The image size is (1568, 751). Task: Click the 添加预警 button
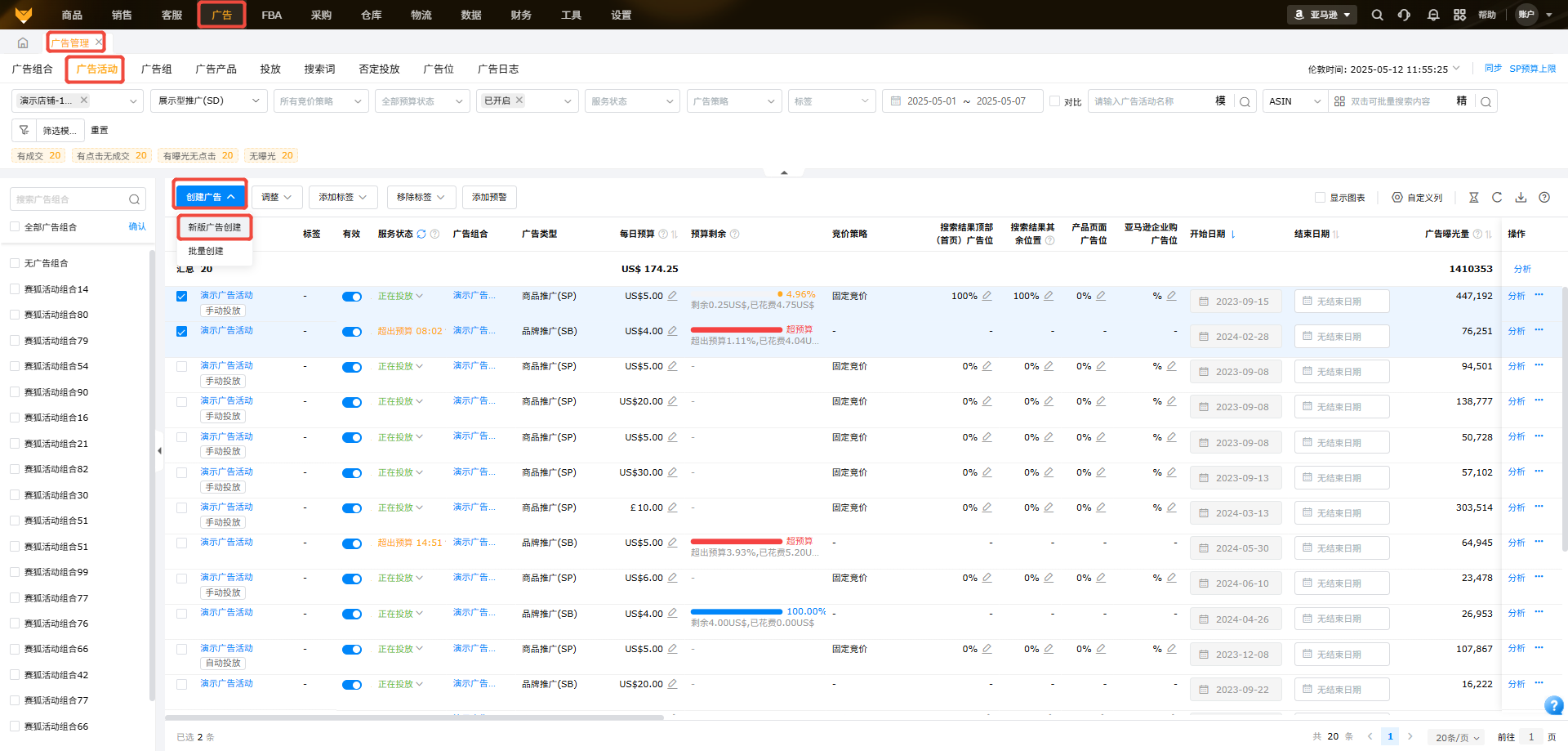click(x=489, y=198)
